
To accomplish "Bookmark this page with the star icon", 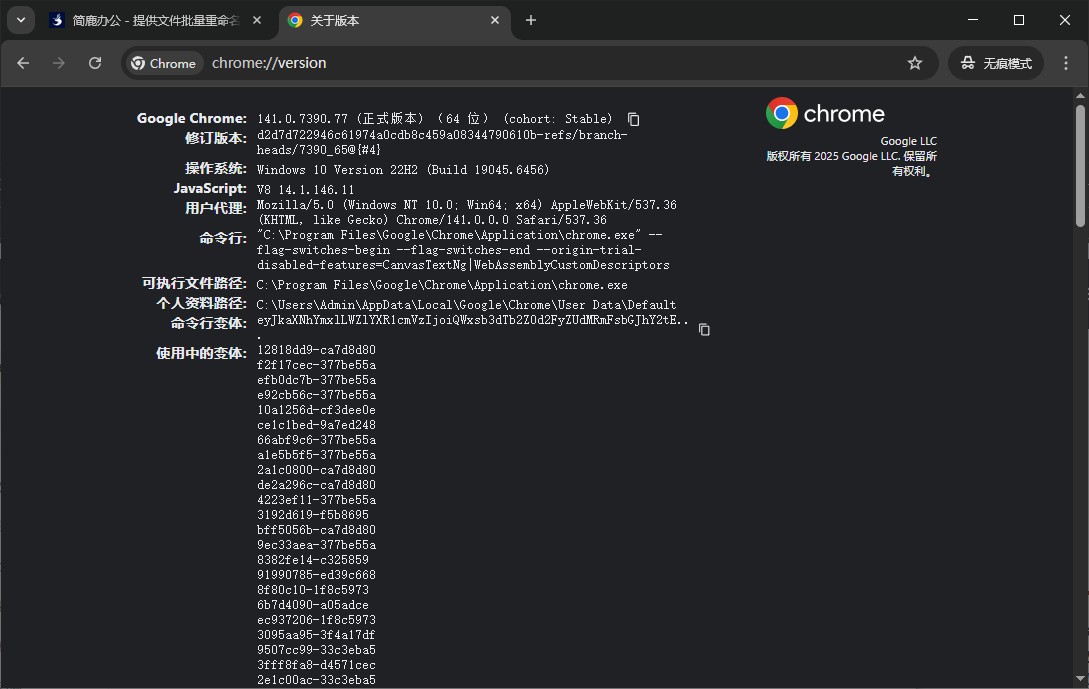I will click(x=914, y=62).
